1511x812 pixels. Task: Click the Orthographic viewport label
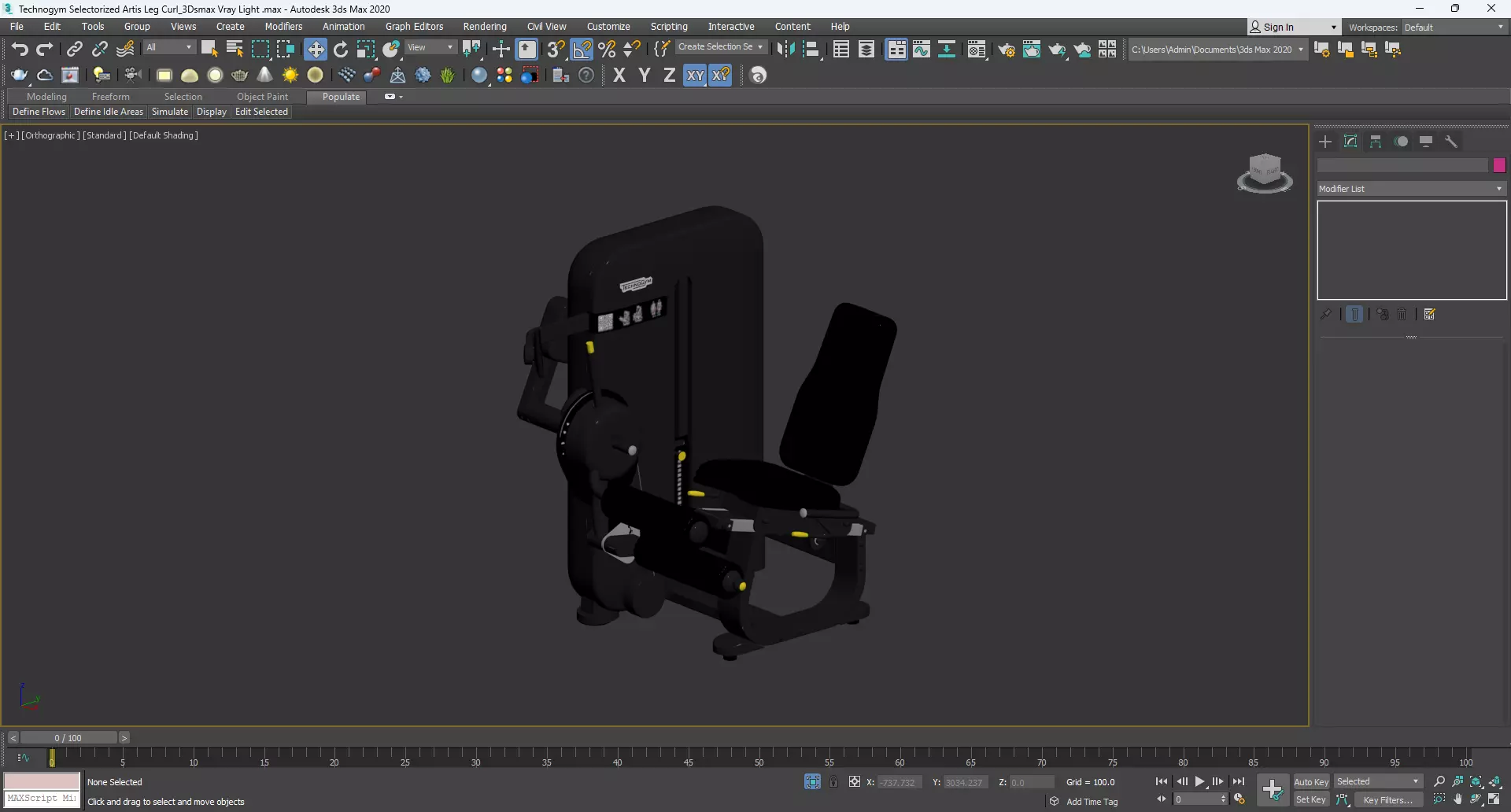(50, 135)
